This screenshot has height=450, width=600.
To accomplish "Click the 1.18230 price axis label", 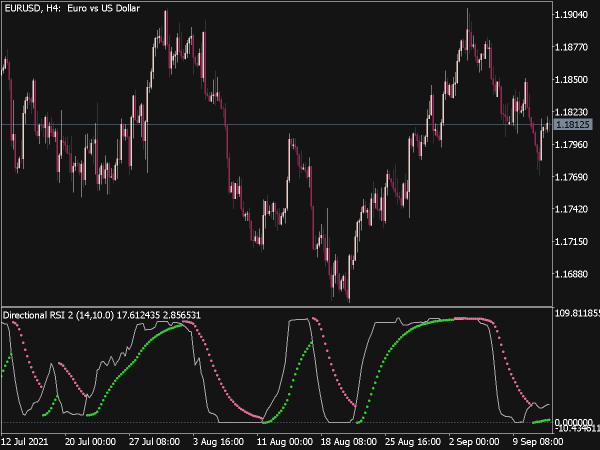I will 571,112.
